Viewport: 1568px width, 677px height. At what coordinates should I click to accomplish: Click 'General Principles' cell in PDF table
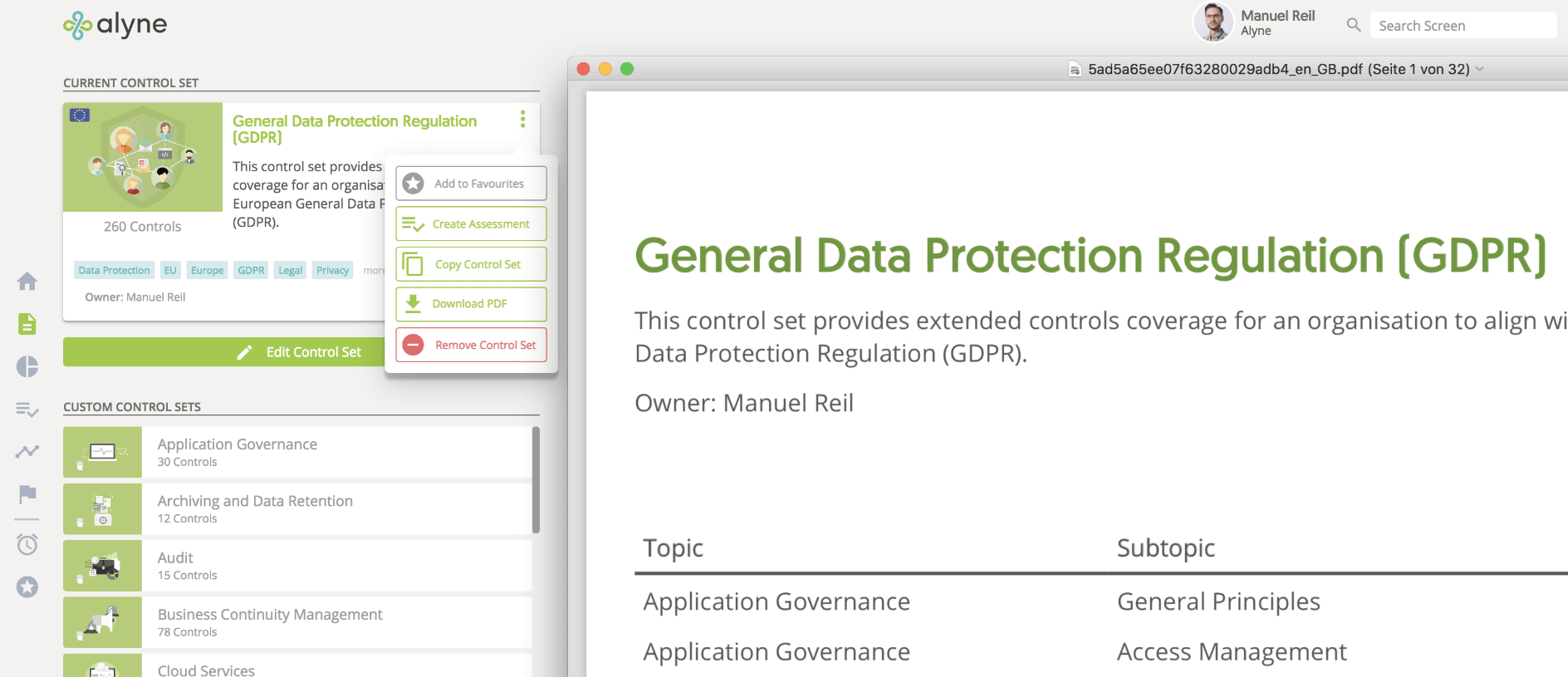pyautogui.click(x=1218, y=601)
